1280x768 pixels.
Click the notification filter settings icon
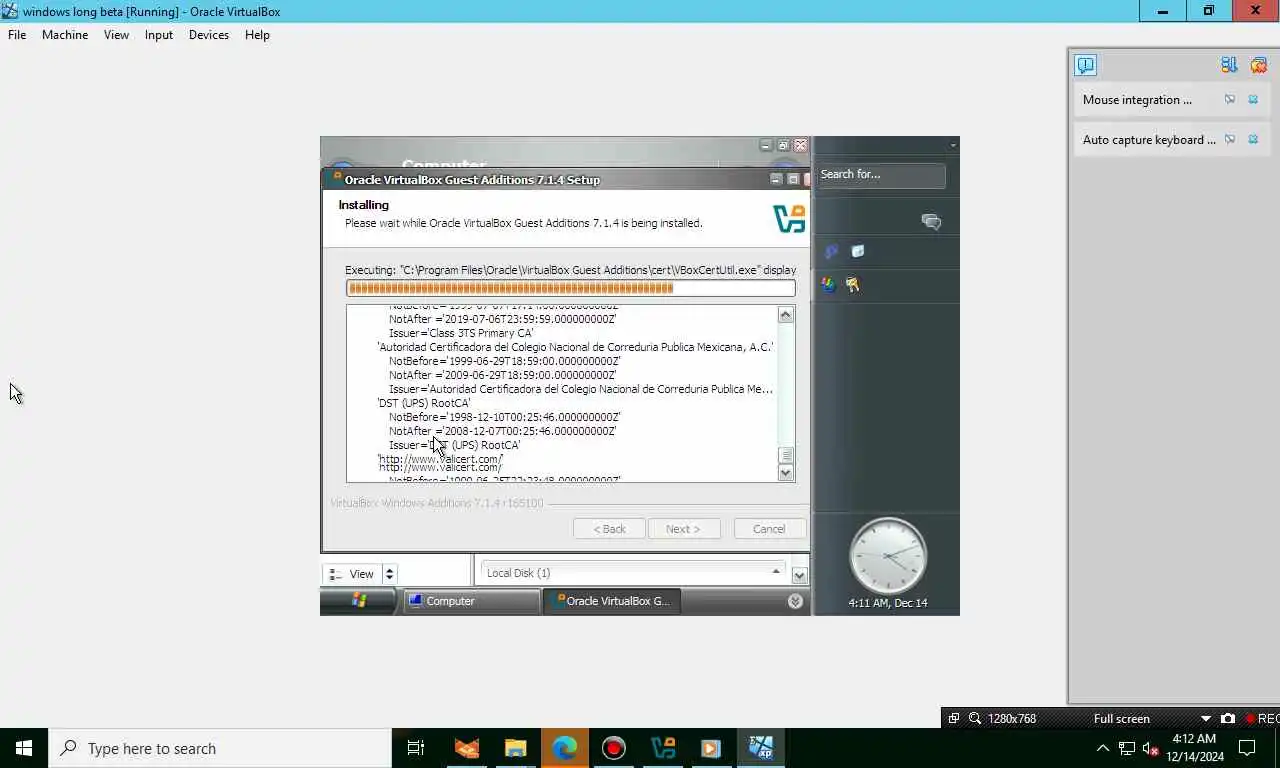click(1229, 65)
